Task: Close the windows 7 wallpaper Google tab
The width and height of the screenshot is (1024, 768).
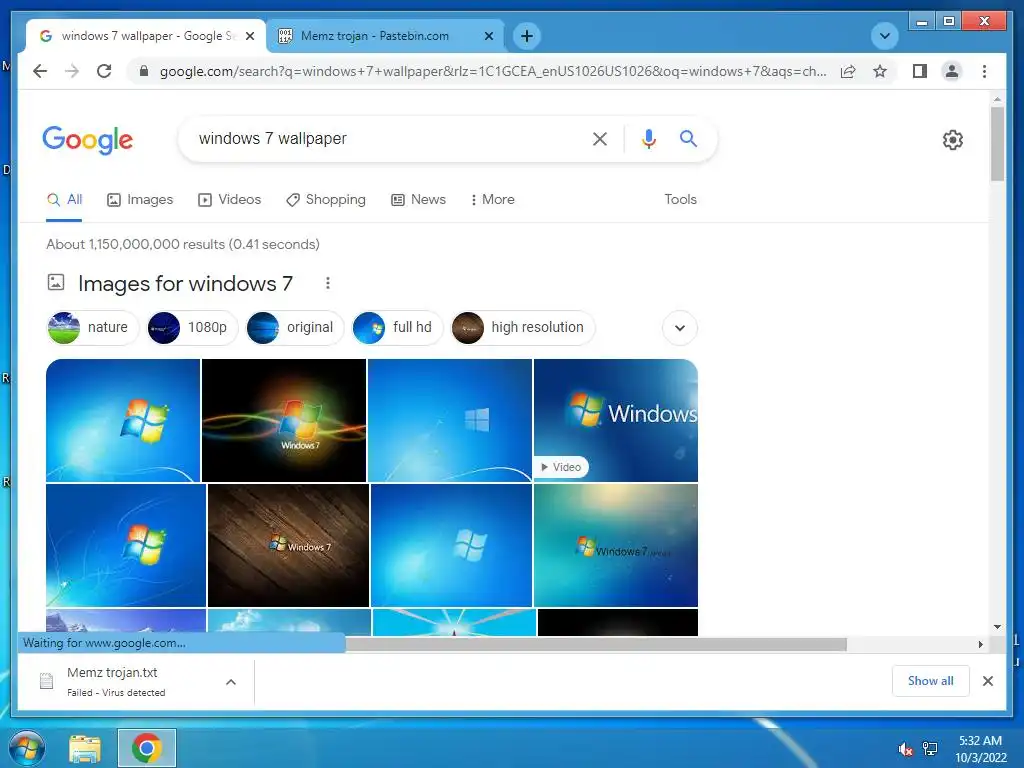Action: click(249, 36)
